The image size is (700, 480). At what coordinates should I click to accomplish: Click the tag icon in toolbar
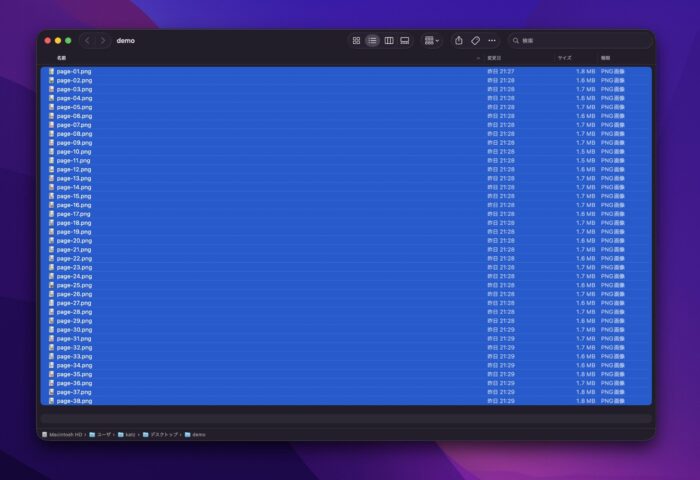tap(475, 40)
